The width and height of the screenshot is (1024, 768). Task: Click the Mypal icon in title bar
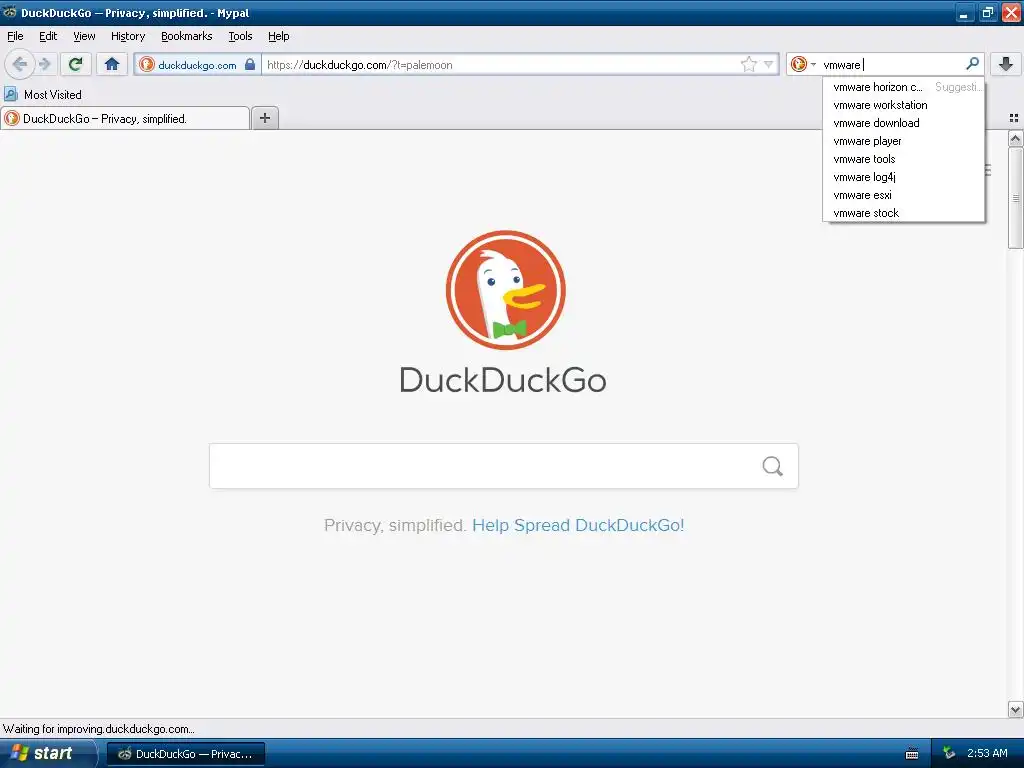[x=10, y=12]
